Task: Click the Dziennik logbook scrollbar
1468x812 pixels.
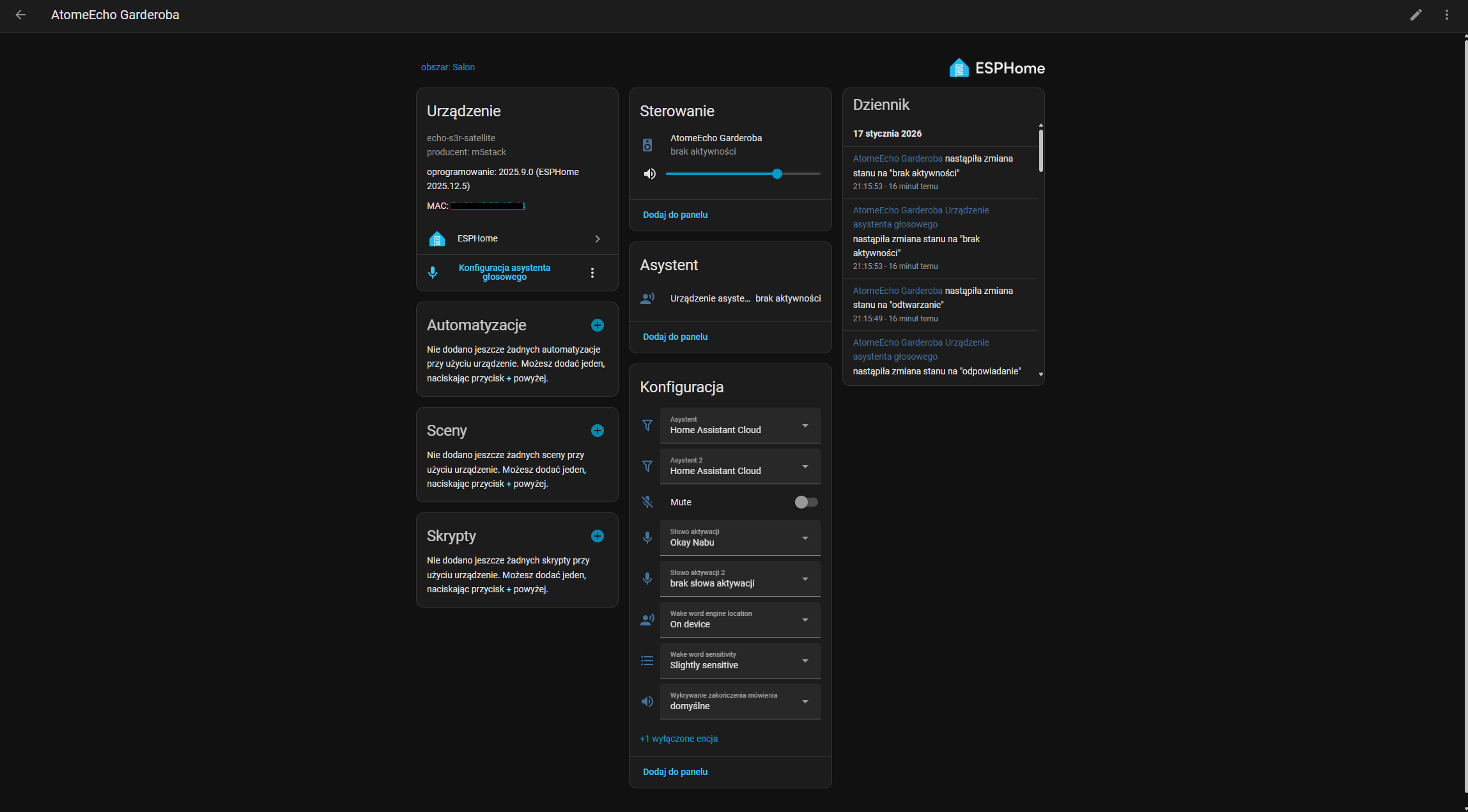Action: pos(1040,151)
